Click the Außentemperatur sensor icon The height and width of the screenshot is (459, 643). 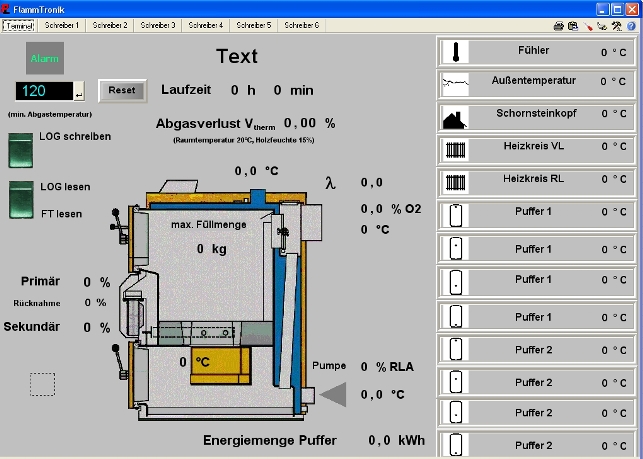455,84
